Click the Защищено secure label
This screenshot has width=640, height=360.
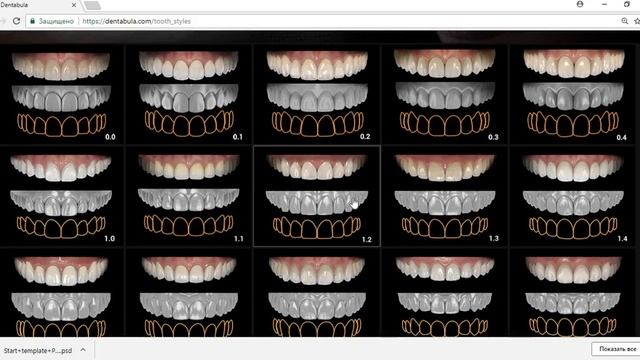56,21
